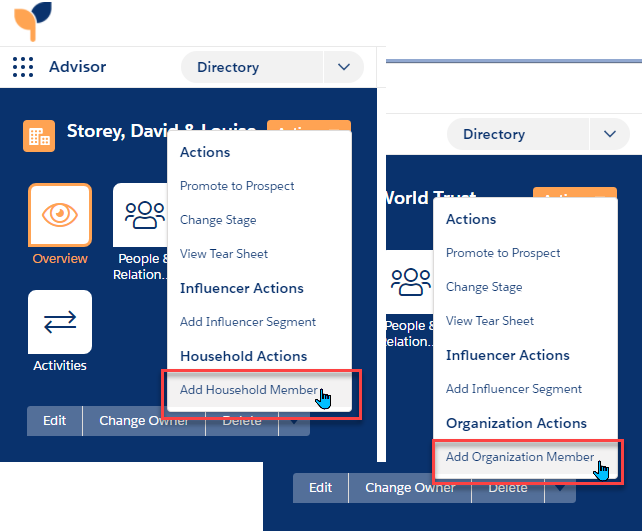Screen dimensions: 642x531
Task: Click the Organization Actions heading
Action: tap(516, 423)
